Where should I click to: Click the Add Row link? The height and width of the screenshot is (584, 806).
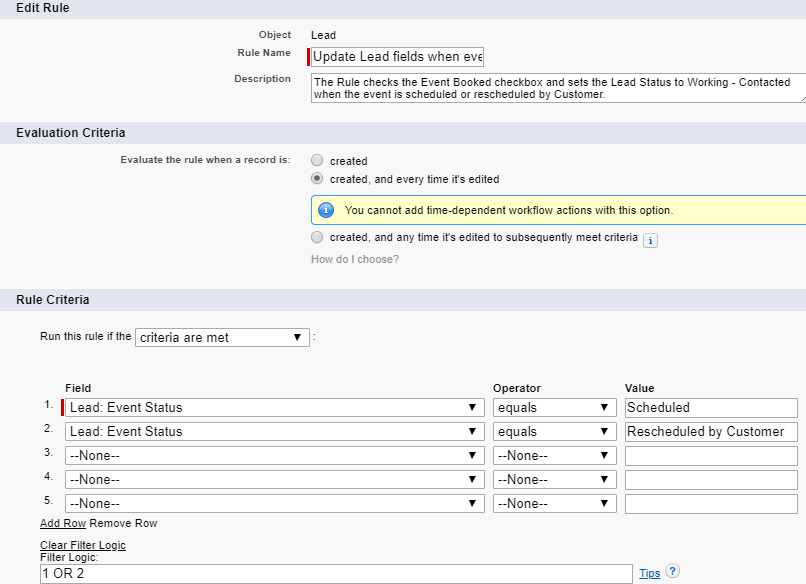pos(63,523)
